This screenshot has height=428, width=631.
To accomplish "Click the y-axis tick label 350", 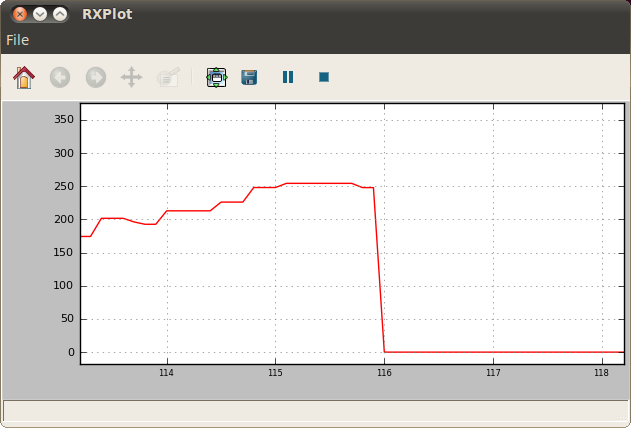I will point(65,120).
